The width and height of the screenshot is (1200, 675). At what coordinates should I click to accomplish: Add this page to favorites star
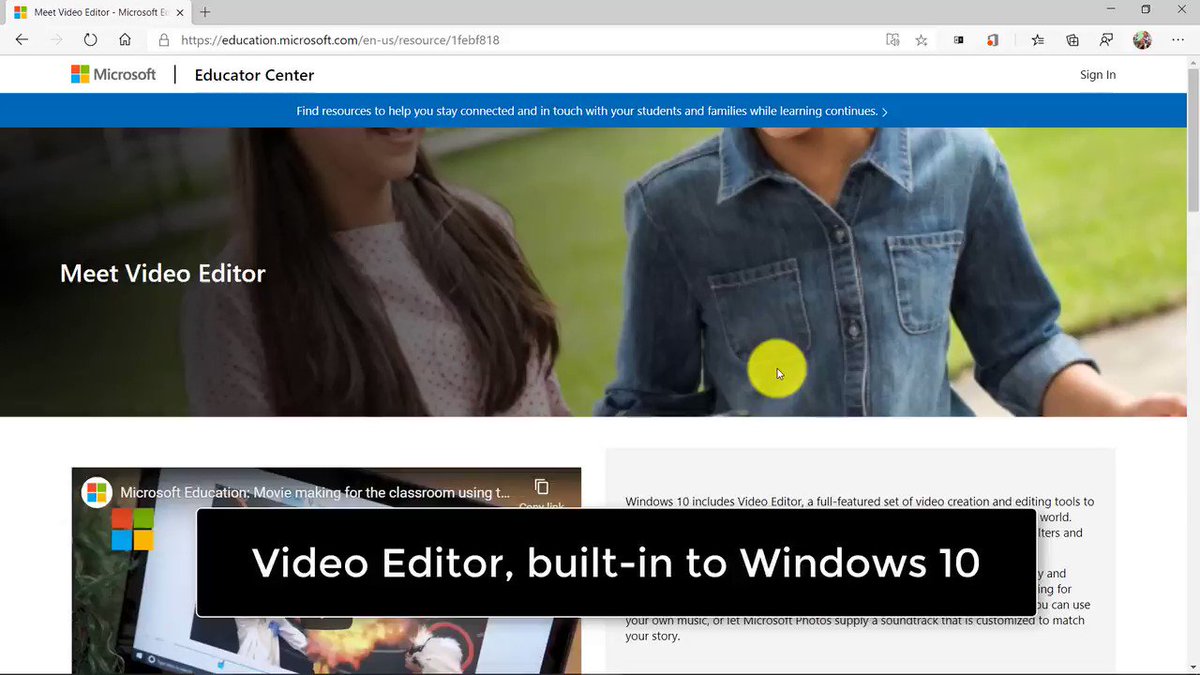pyautogui.click(x=922, y=40)
